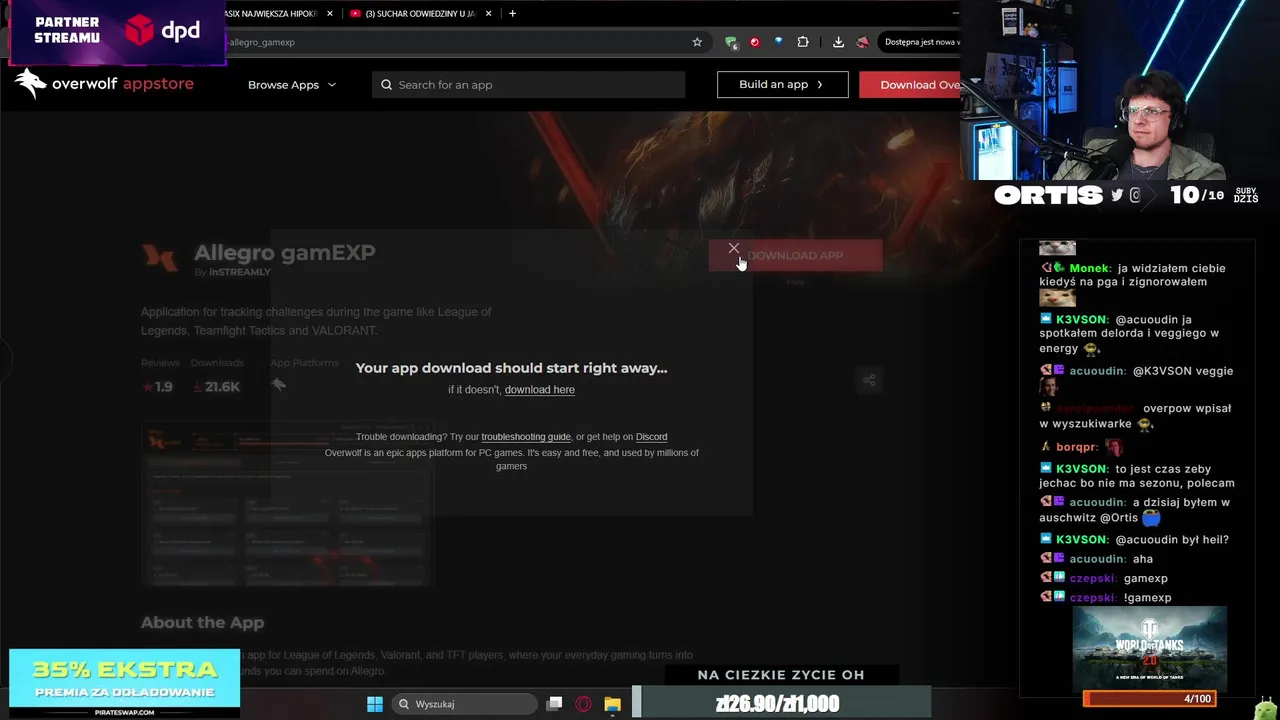Click czepski's "!gamexp" chat message
This screenshot has width=1280, height=720.
tap(1147, 598)
